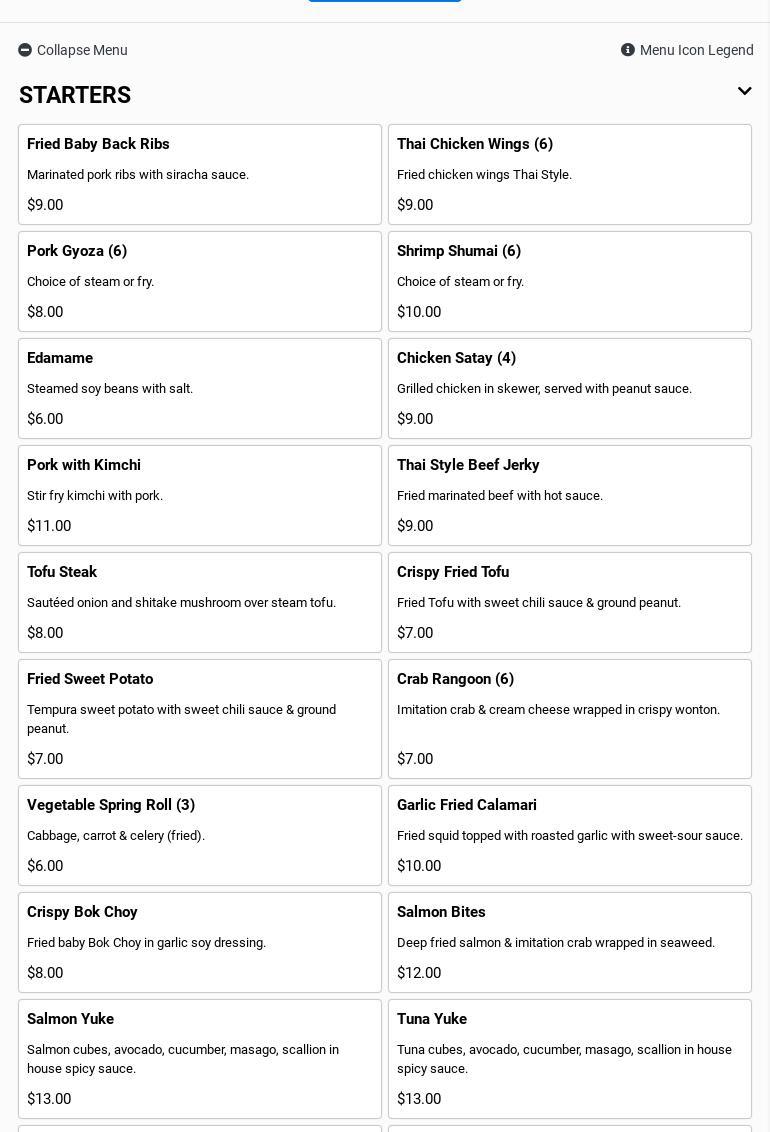Open Pork with Kimchi details
770x1132 pixels.
tap(200, 495)
